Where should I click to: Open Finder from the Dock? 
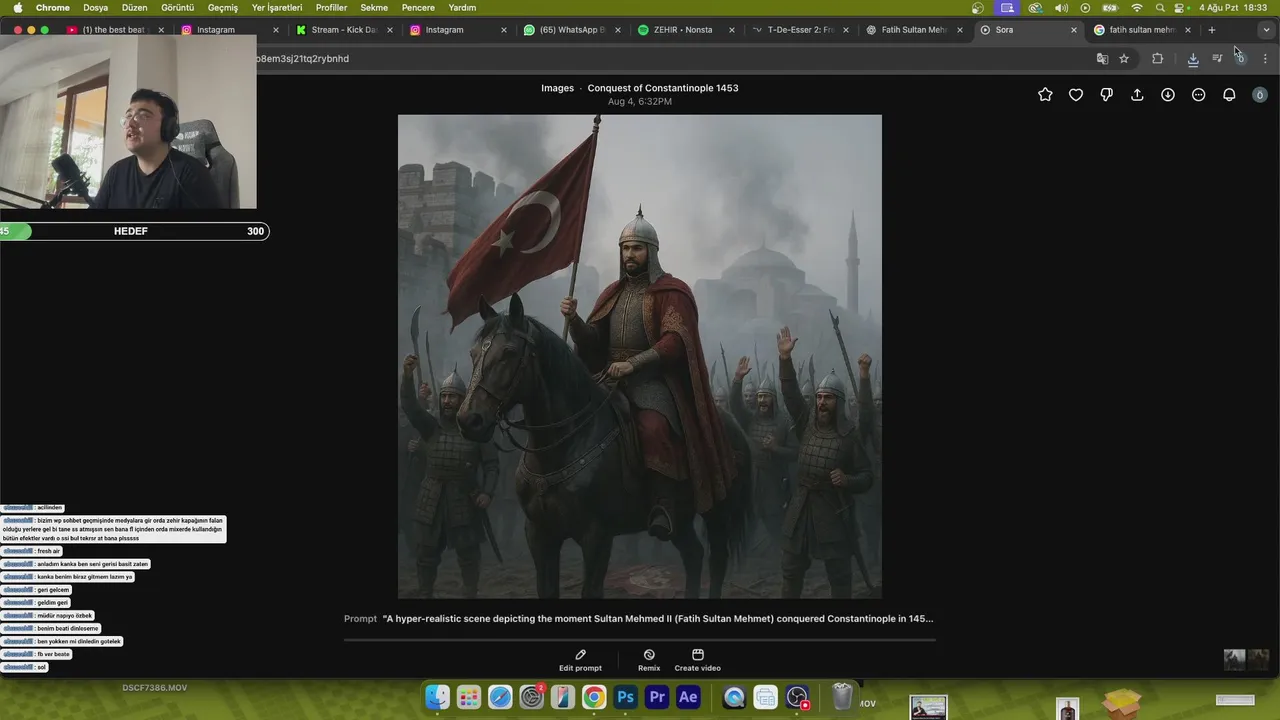click(x=438, y=697)
